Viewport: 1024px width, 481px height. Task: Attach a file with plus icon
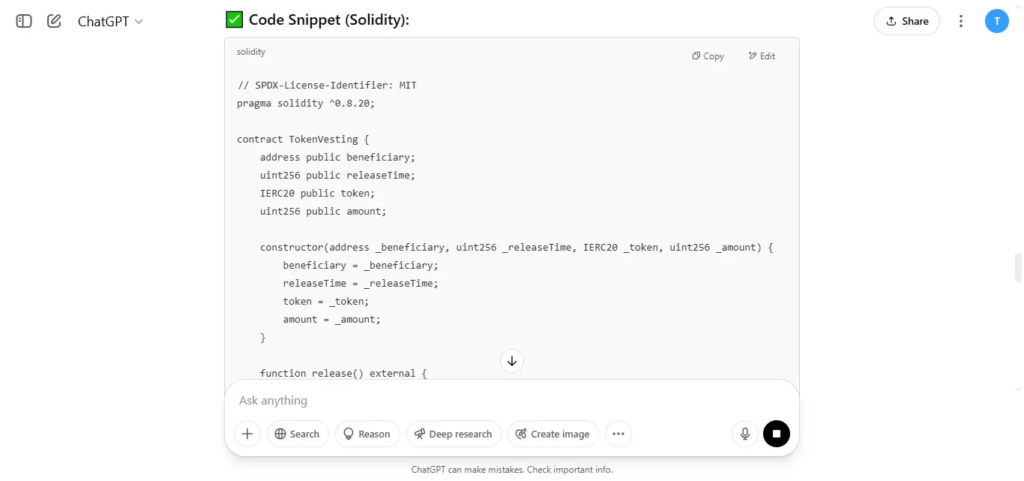click(x=248, y=434)
